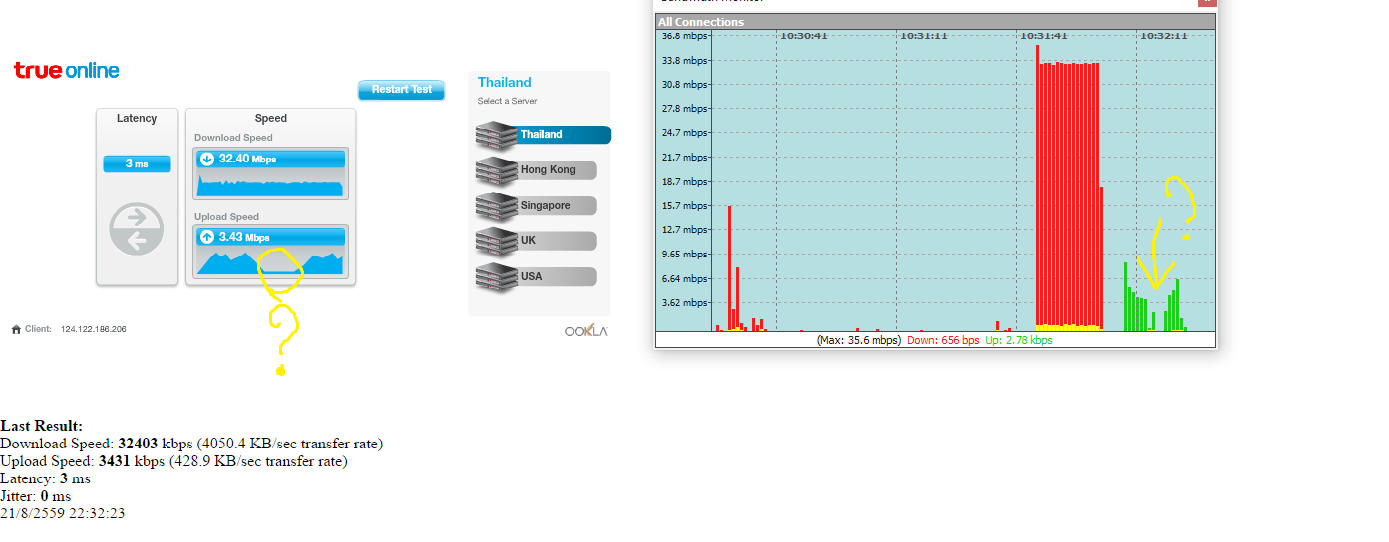This screenshot has height=542, width=1389.
Task: Click the 10:31:11 time marker
Action: [924, 36]
